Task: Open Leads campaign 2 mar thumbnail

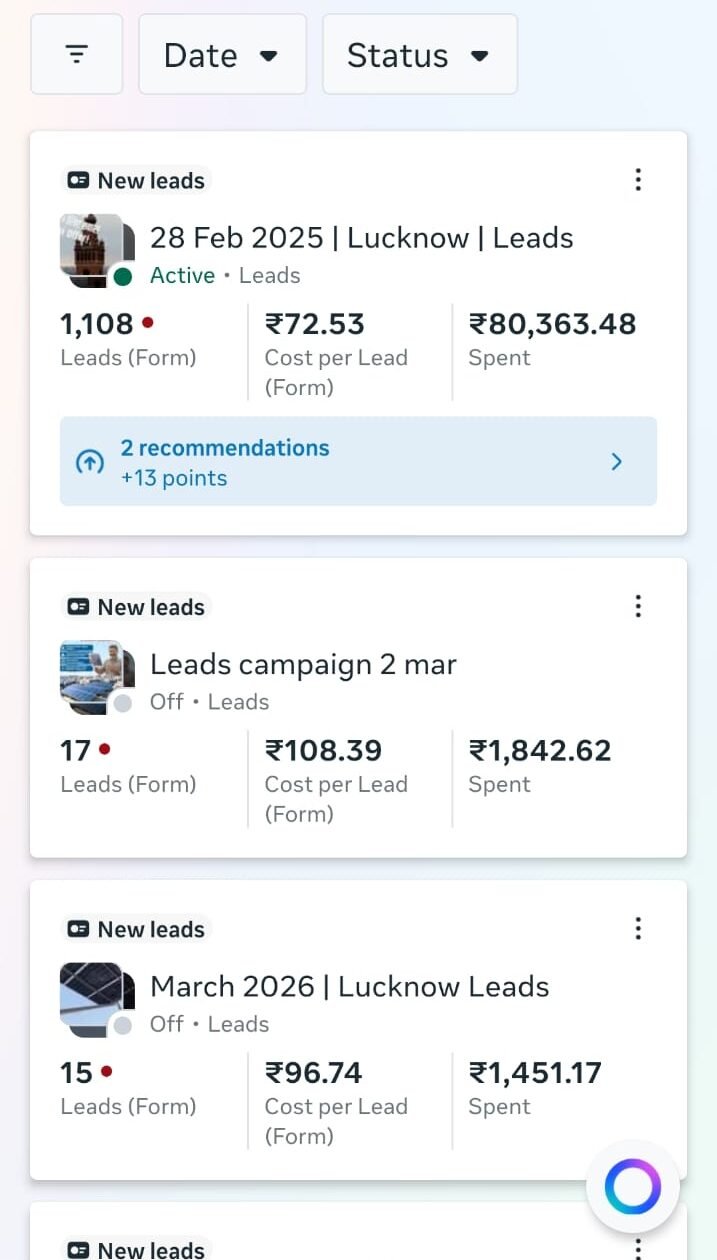Action: click(92, 672)
